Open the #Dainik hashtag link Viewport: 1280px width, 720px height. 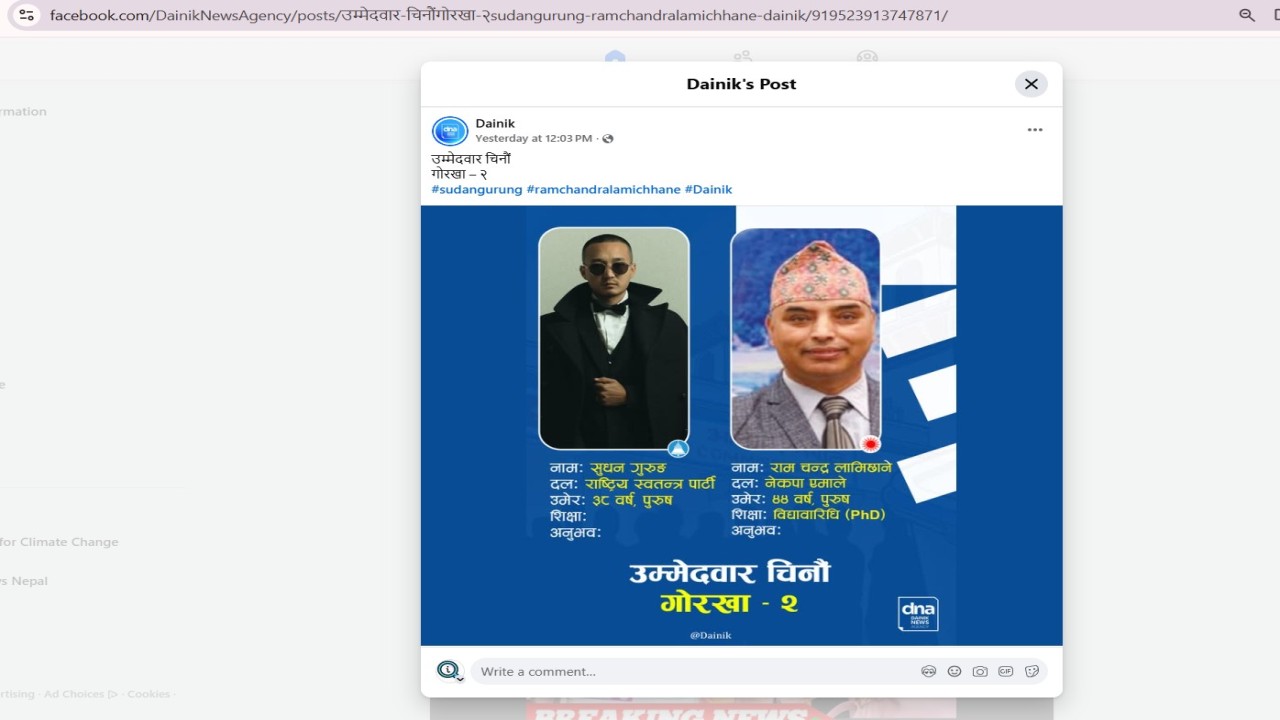tap(708, 189)
